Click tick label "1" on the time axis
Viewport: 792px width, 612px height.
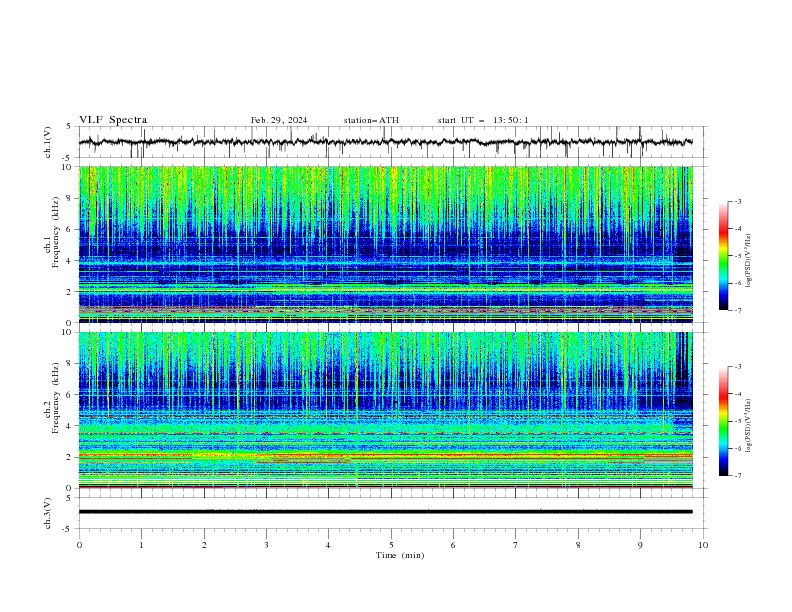pyautogui.click(x=141, y=545)
